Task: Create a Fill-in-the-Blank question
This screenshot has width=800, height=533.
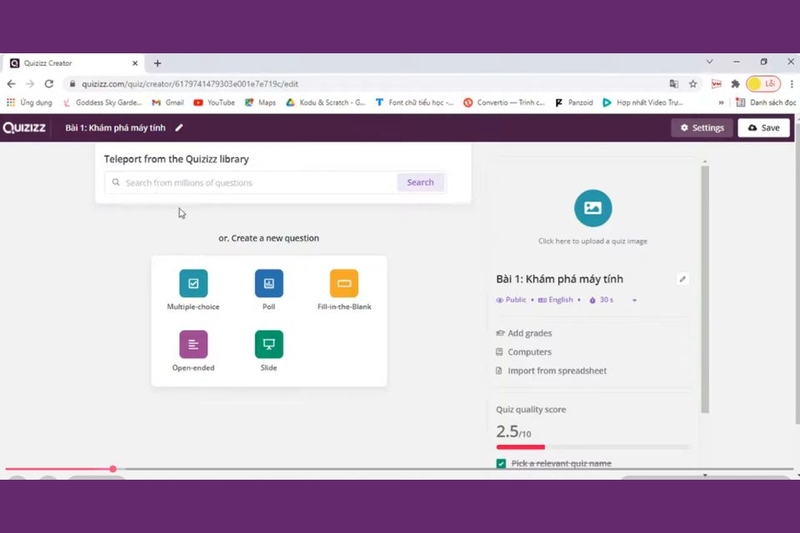Action: (344, 290)
